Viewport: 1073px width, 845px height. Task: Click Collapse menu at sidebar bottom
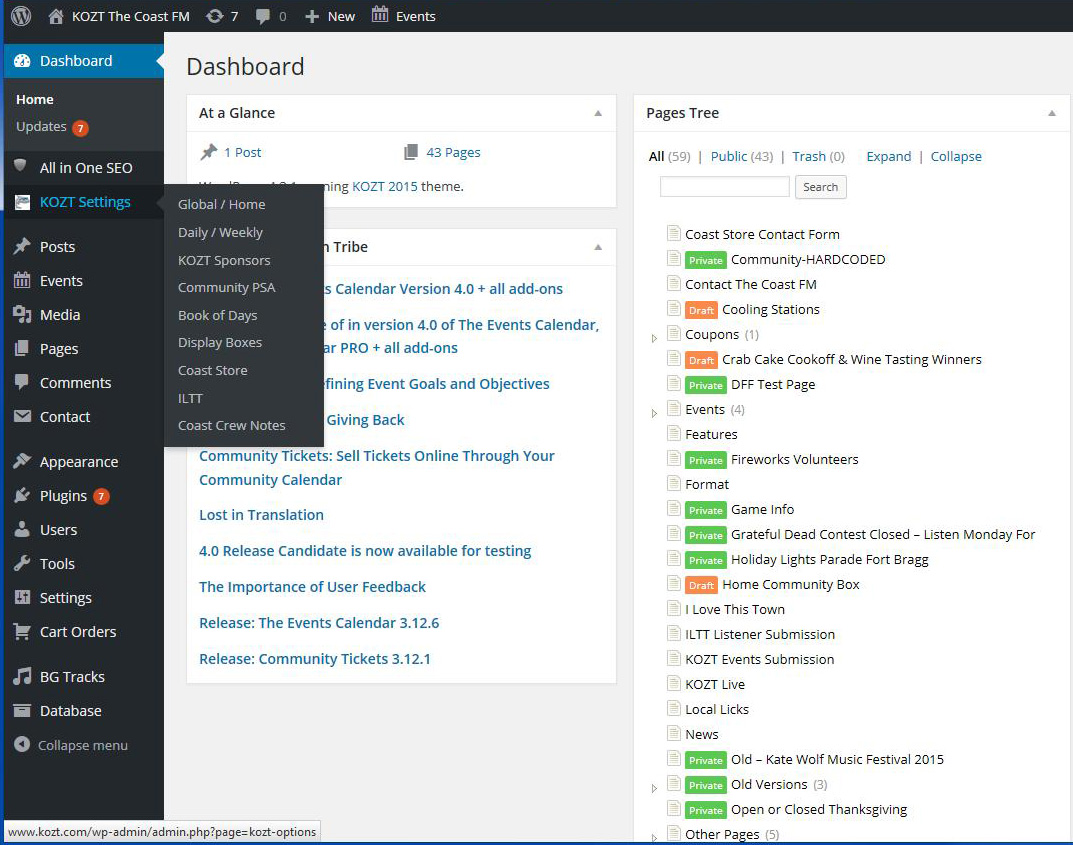82,746
